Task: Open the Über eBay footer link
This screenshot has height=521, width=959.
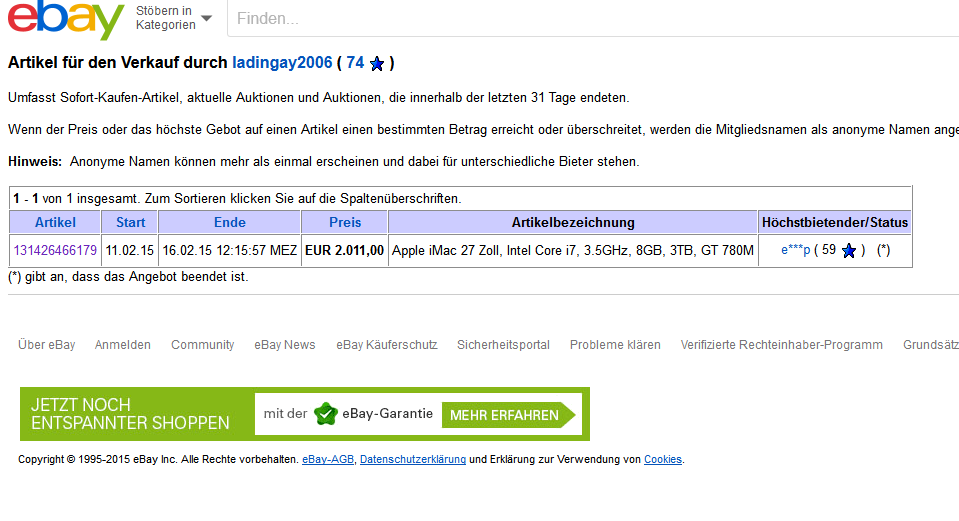Action: [x=46, y=345]
